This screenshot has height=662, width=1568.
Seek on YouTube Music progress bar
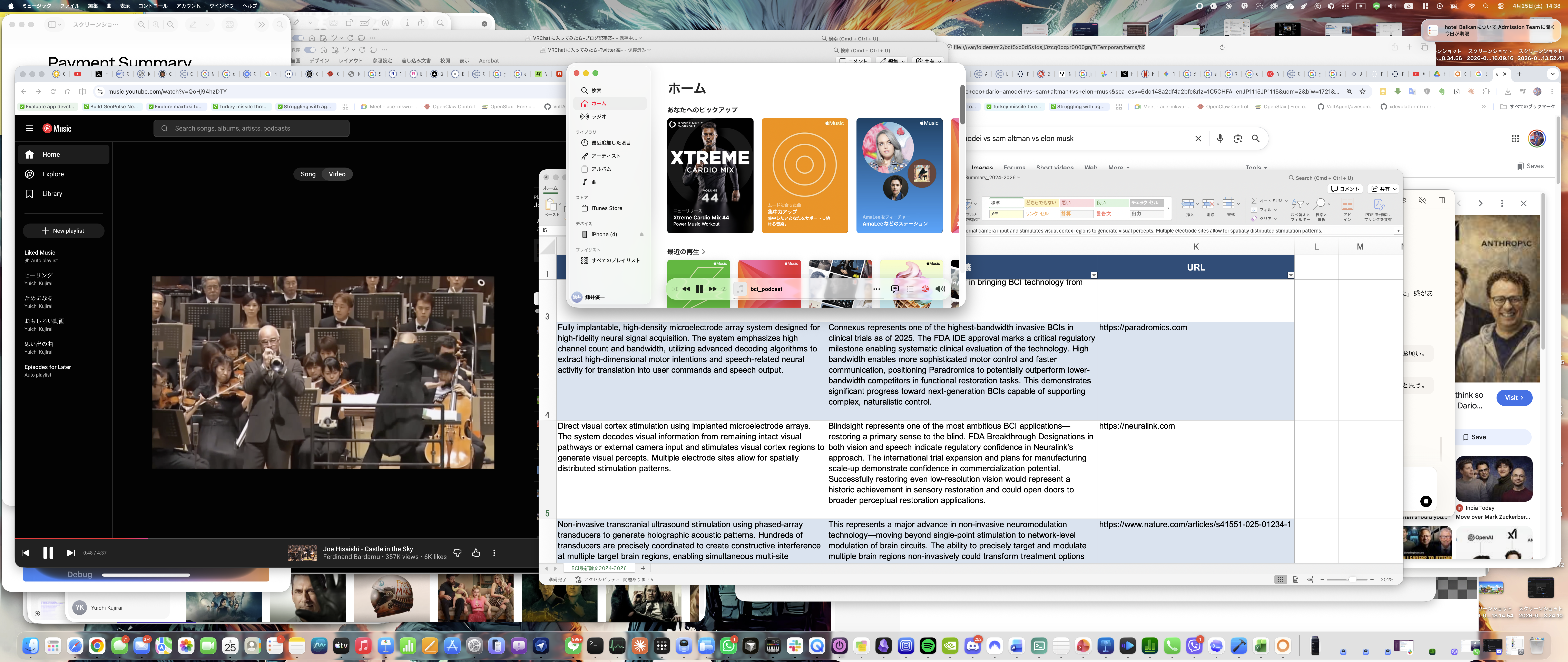coord(274,538)
